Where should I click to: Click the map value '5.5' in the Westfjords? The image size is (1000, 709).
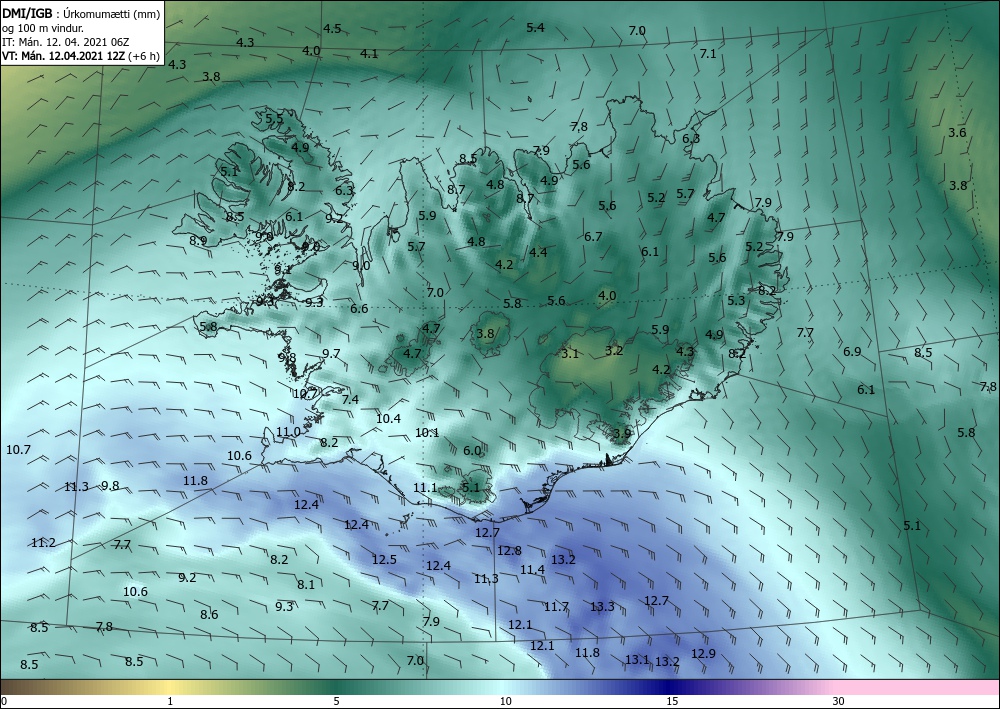point(274,119)
